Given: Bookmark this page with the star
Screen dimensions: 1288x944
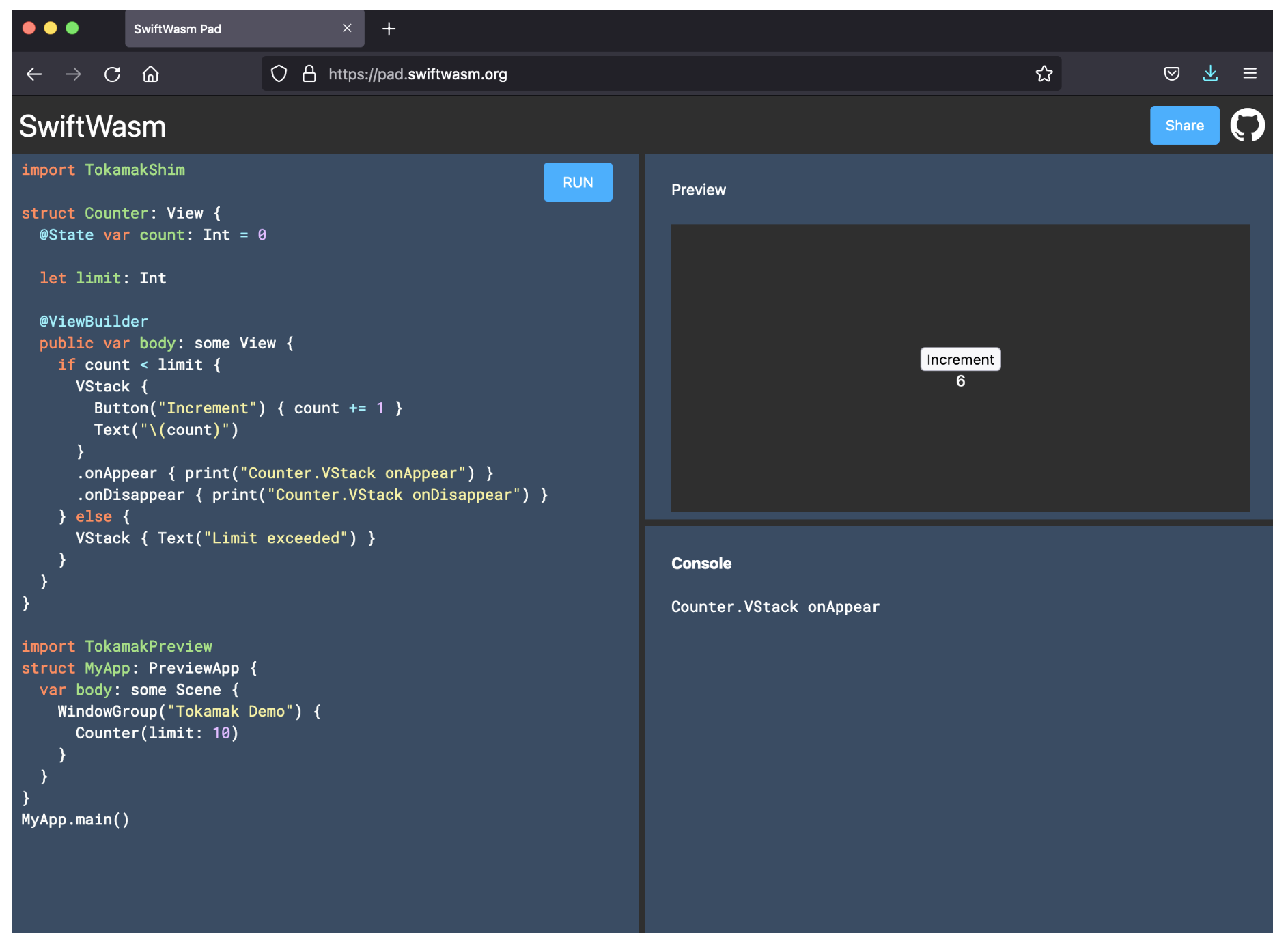Looking at the screenshot, I should point(1044,74).
